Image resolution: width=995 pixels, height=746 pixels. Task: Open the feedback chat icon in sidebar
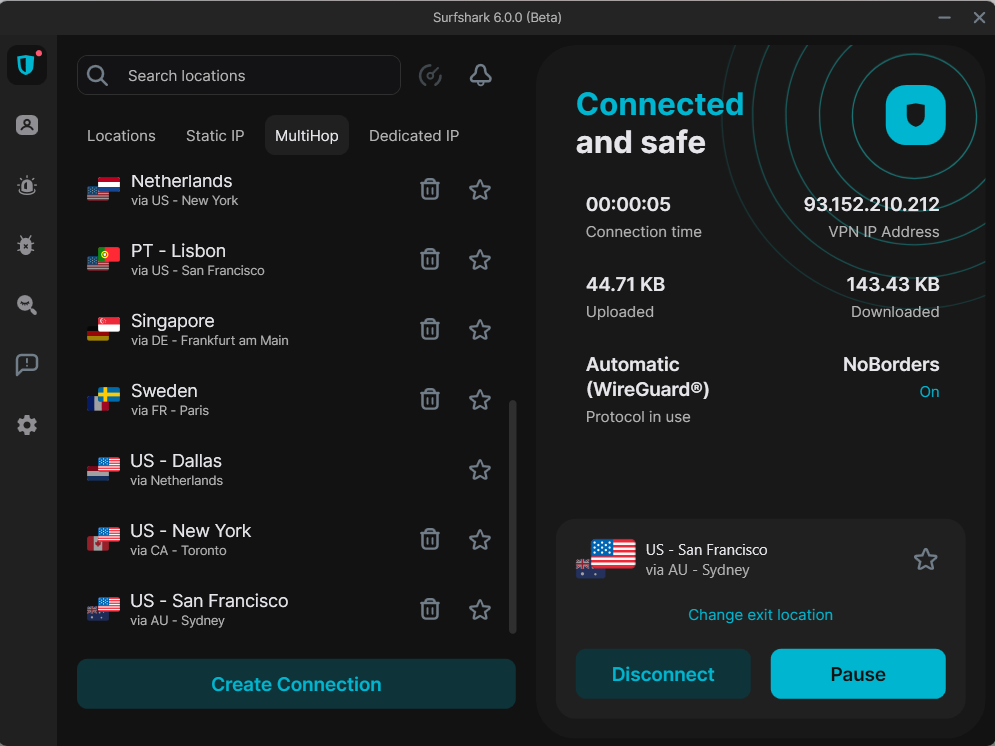coord(27,365)
